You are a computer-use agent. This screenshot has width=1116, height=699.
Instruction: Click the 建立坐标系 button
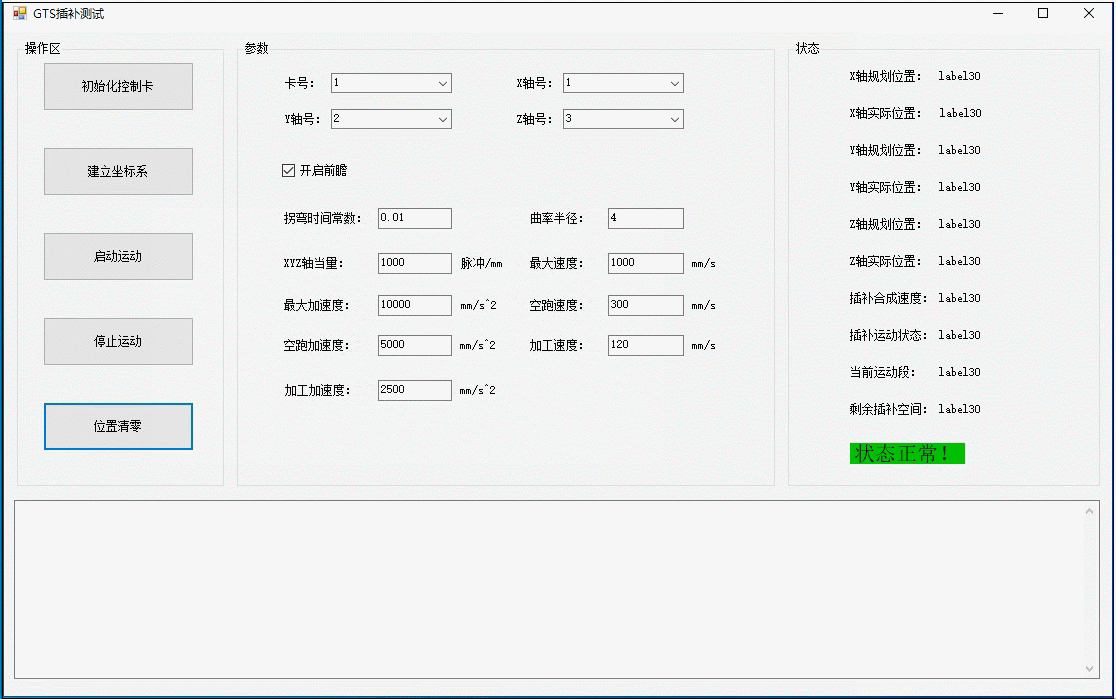tap(118, 171)
